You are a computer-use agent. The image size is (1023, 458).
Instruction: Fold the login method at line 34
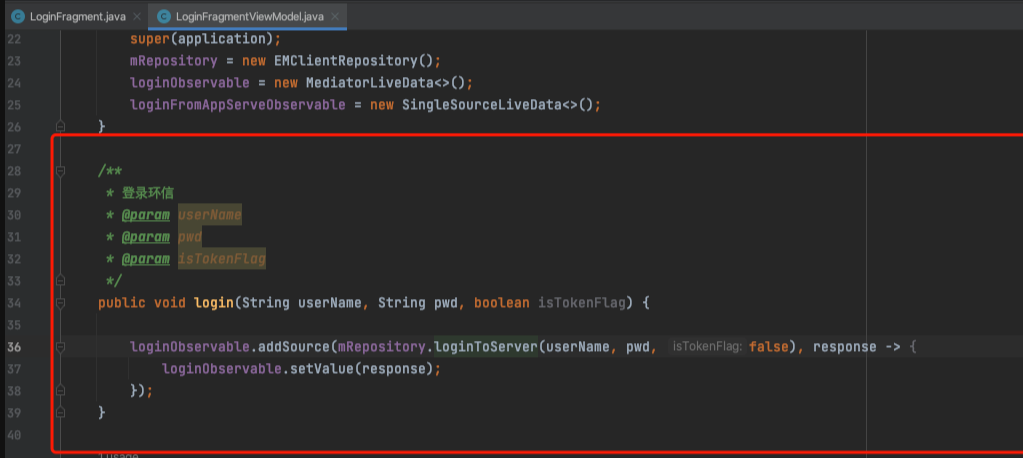tap(61, 303)
